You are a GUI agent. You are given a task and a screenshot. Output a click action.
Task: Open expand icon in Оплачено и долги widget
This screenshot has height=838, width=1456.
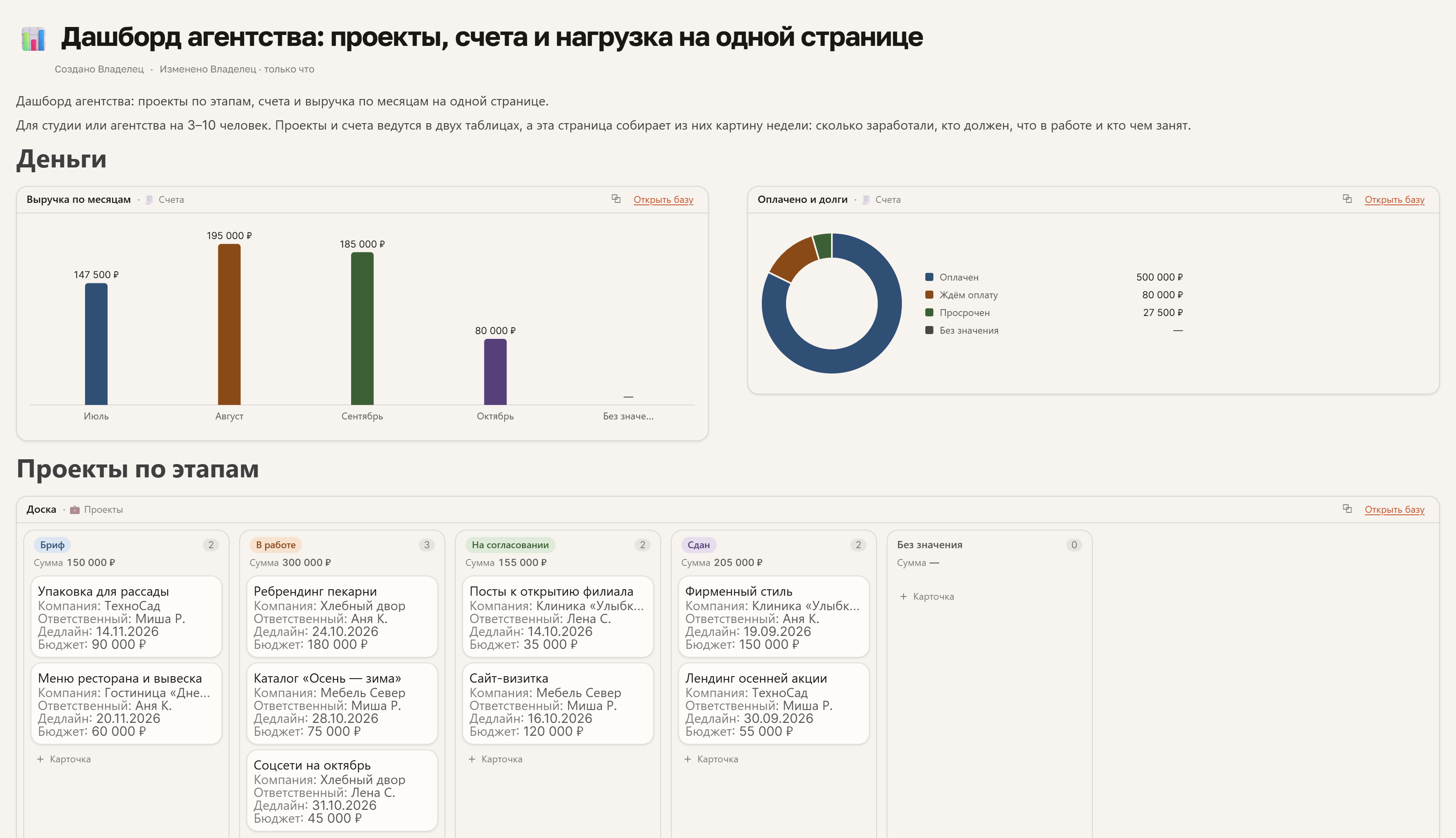[x=1347, y=198]
